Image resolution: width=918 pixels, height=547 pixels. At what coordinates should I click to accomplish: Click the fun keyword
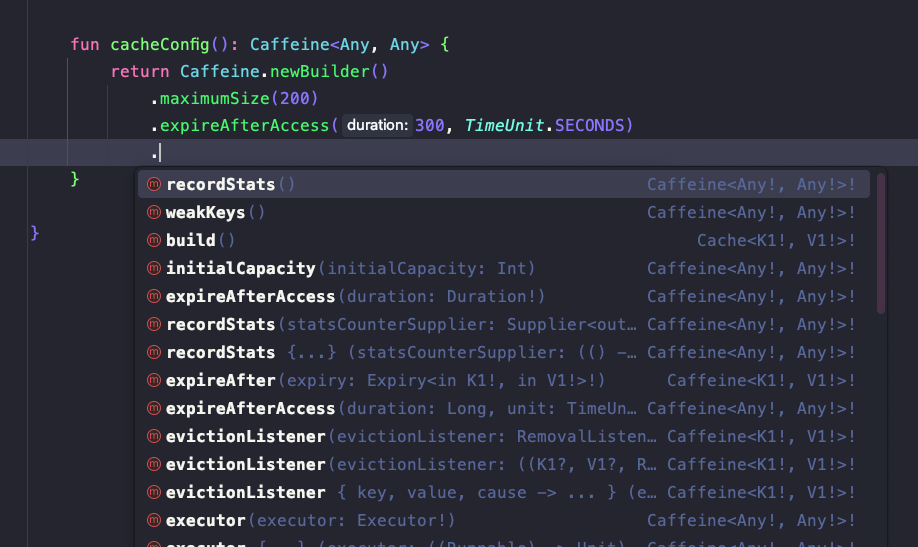(x=85, y=45)
